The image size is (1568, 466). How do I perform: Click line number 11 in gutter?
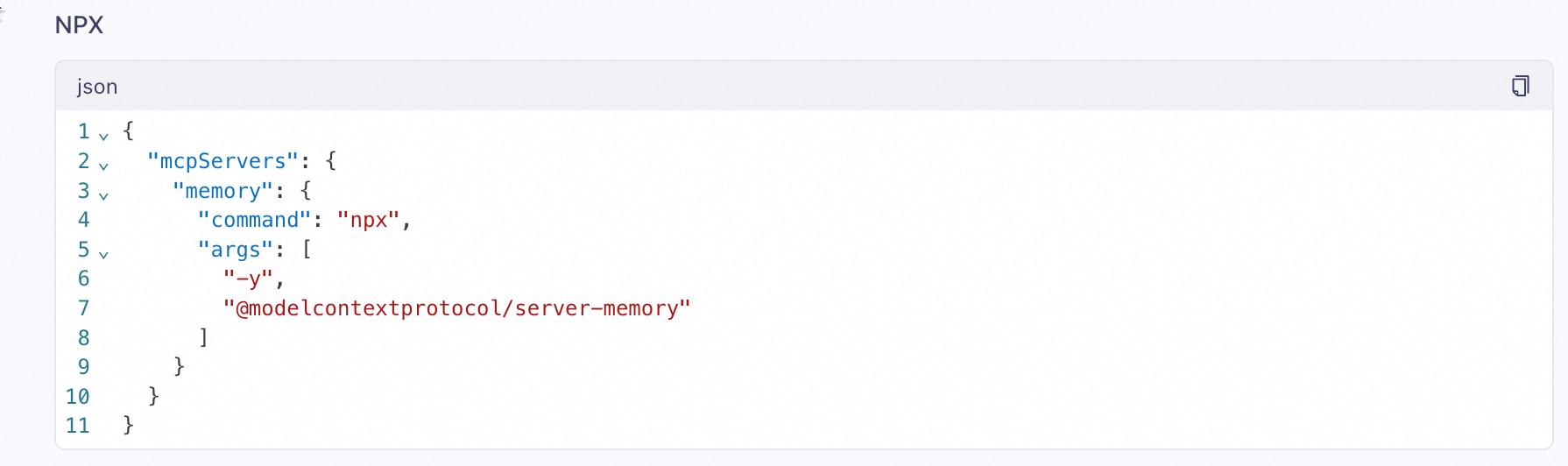pyautogui.click(x=78, y=426)
